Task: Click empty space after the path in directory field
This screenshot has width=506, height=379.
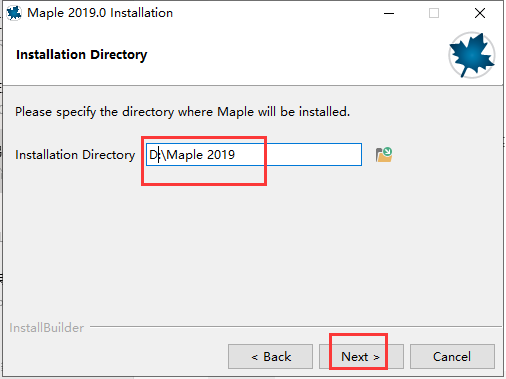Action: (298, 155)
